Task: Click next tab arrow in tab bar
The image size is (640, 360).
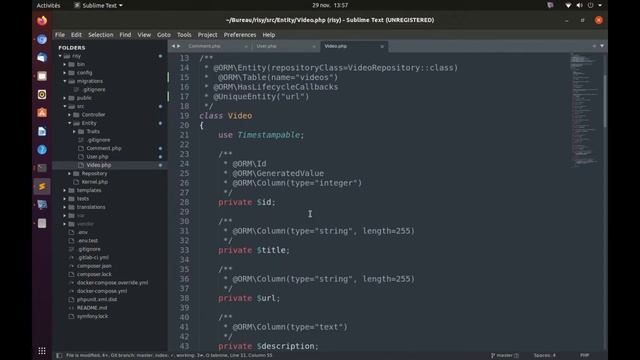Action: pyautogui.click(x=178, y=46)
